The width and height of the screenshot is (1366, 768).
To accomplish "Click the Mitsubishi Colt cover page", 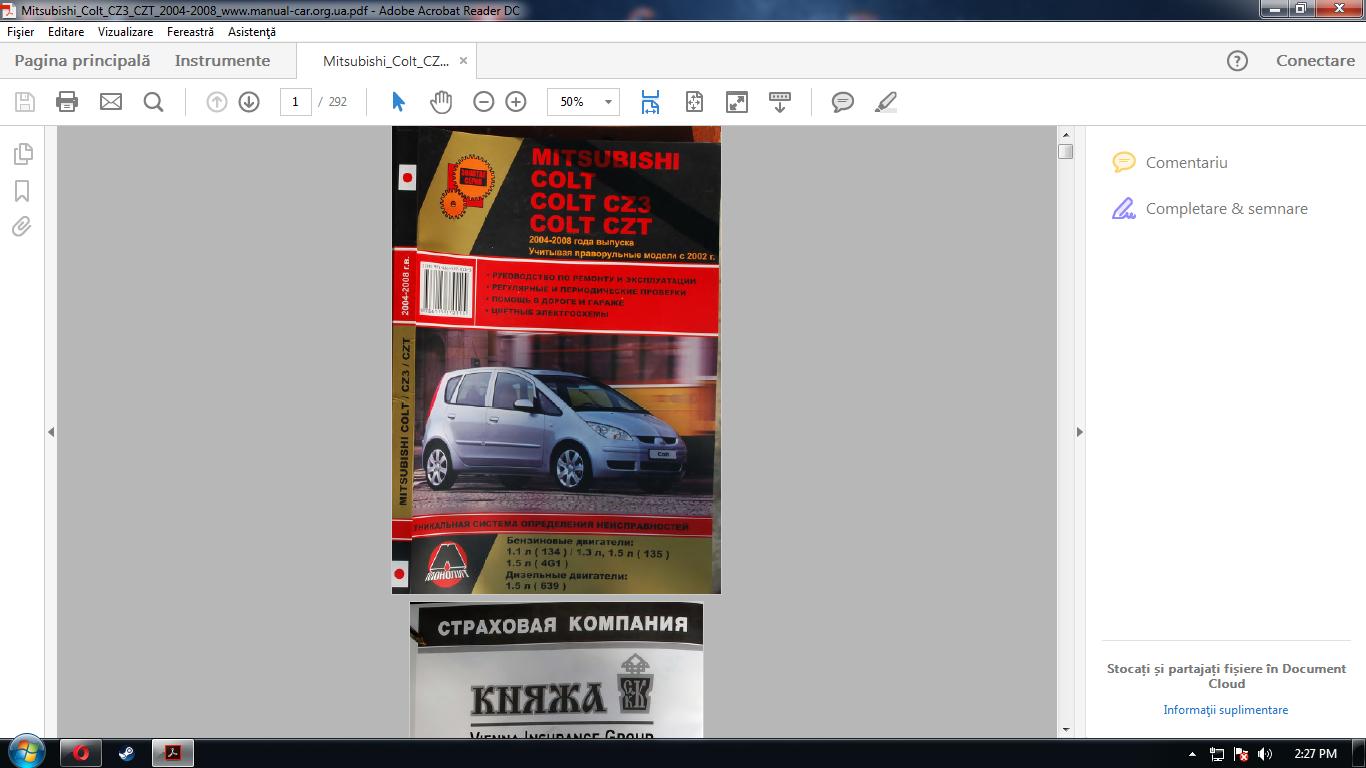I will pyautogui.click(x=556, y=360).
